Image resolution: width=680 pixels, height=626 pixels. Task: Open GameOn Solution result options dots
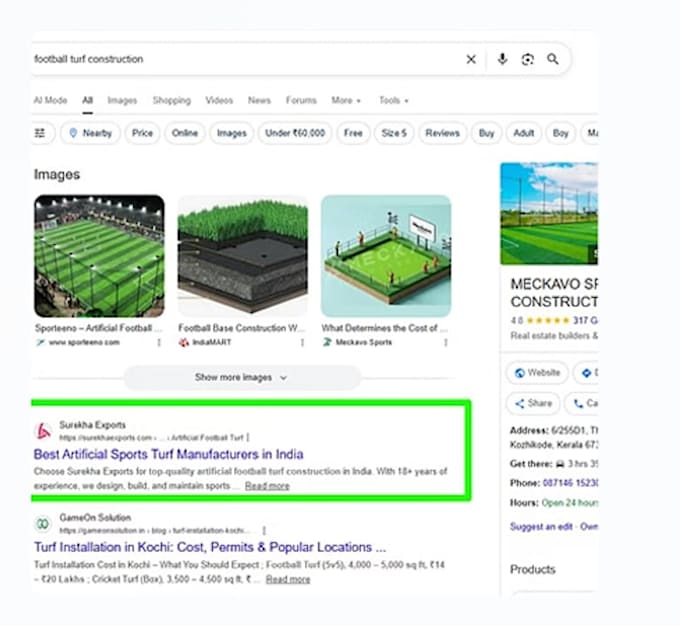click(264, 530)
